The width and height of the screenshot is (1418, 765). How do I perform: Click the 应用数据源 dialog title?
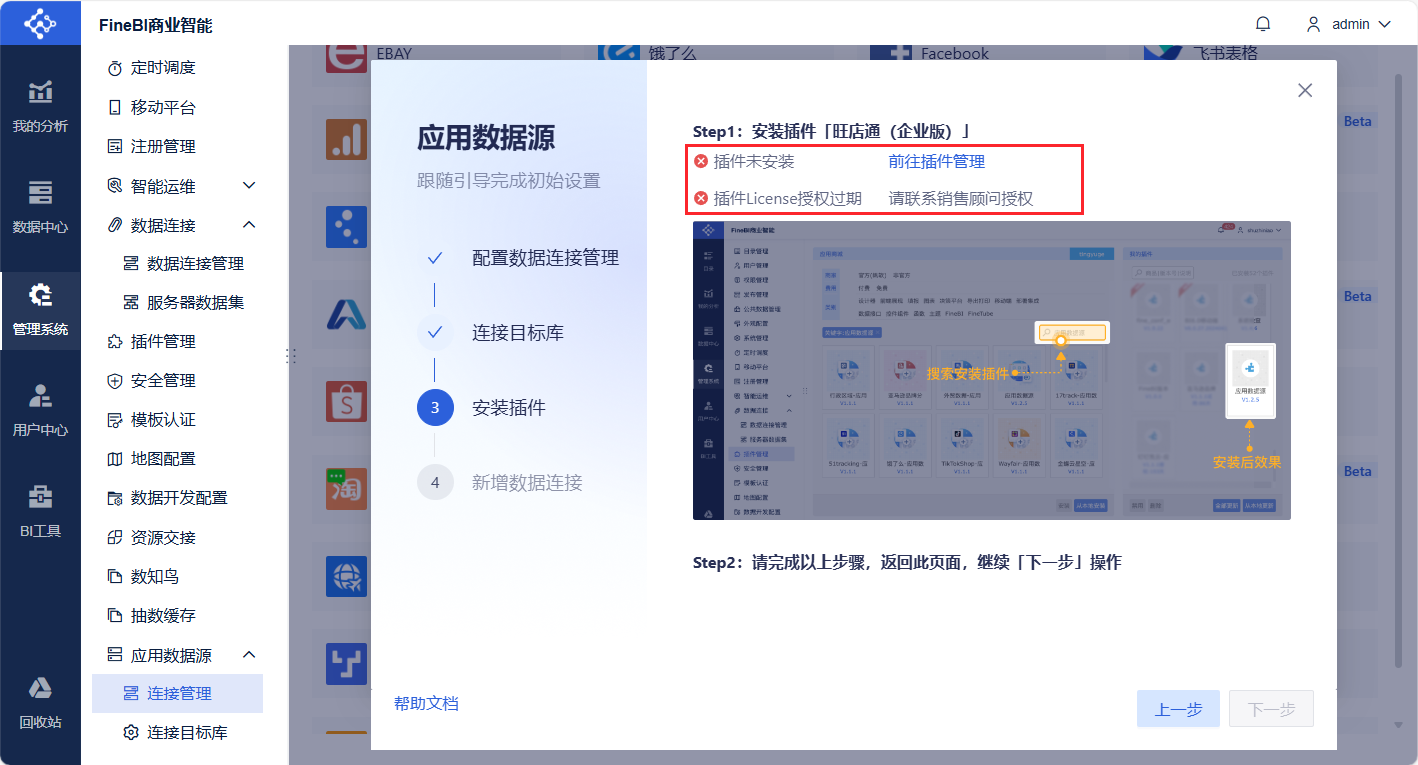(x=486, y=138)
